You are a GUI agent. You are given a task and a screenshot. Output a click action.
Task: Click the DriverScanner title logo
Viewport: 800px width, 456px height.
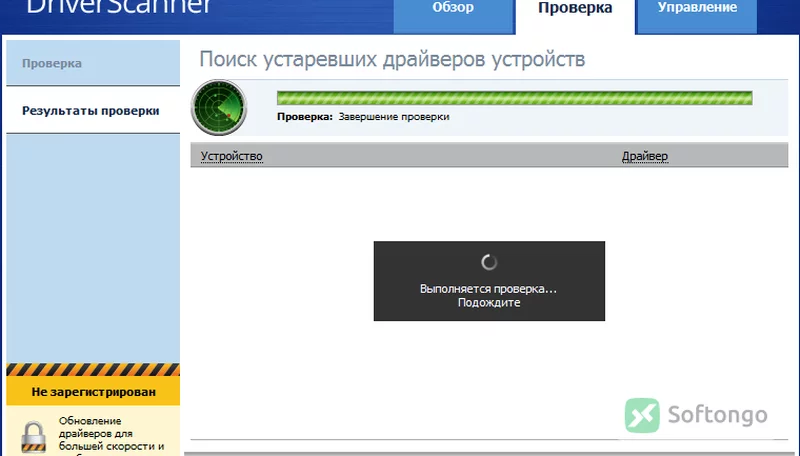click(118, 7)
